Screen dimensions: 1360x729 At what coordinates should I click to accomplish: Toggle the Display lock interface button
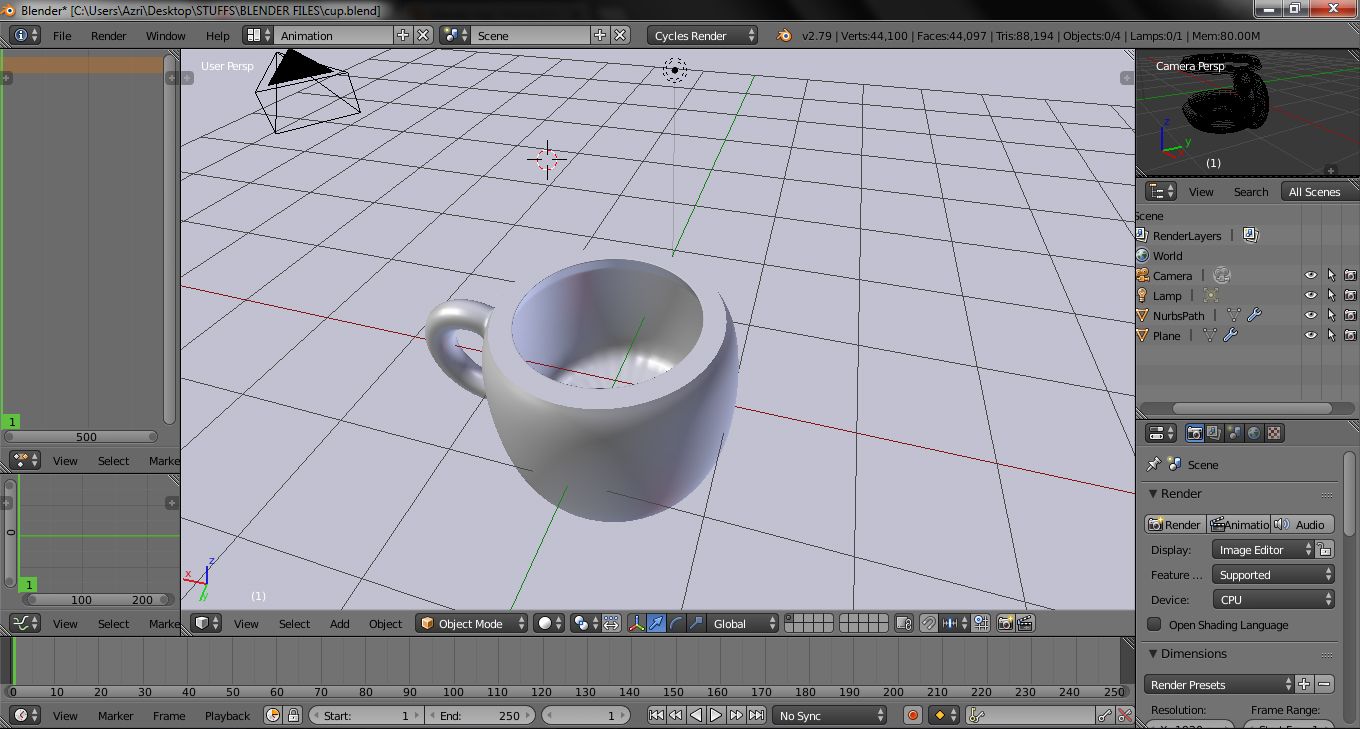1325,549
